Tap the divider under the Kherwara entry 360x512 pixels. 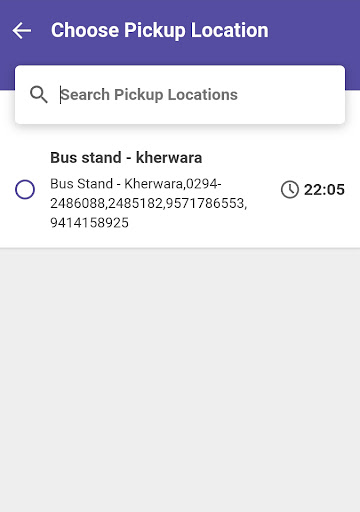(x=180, y=248)
